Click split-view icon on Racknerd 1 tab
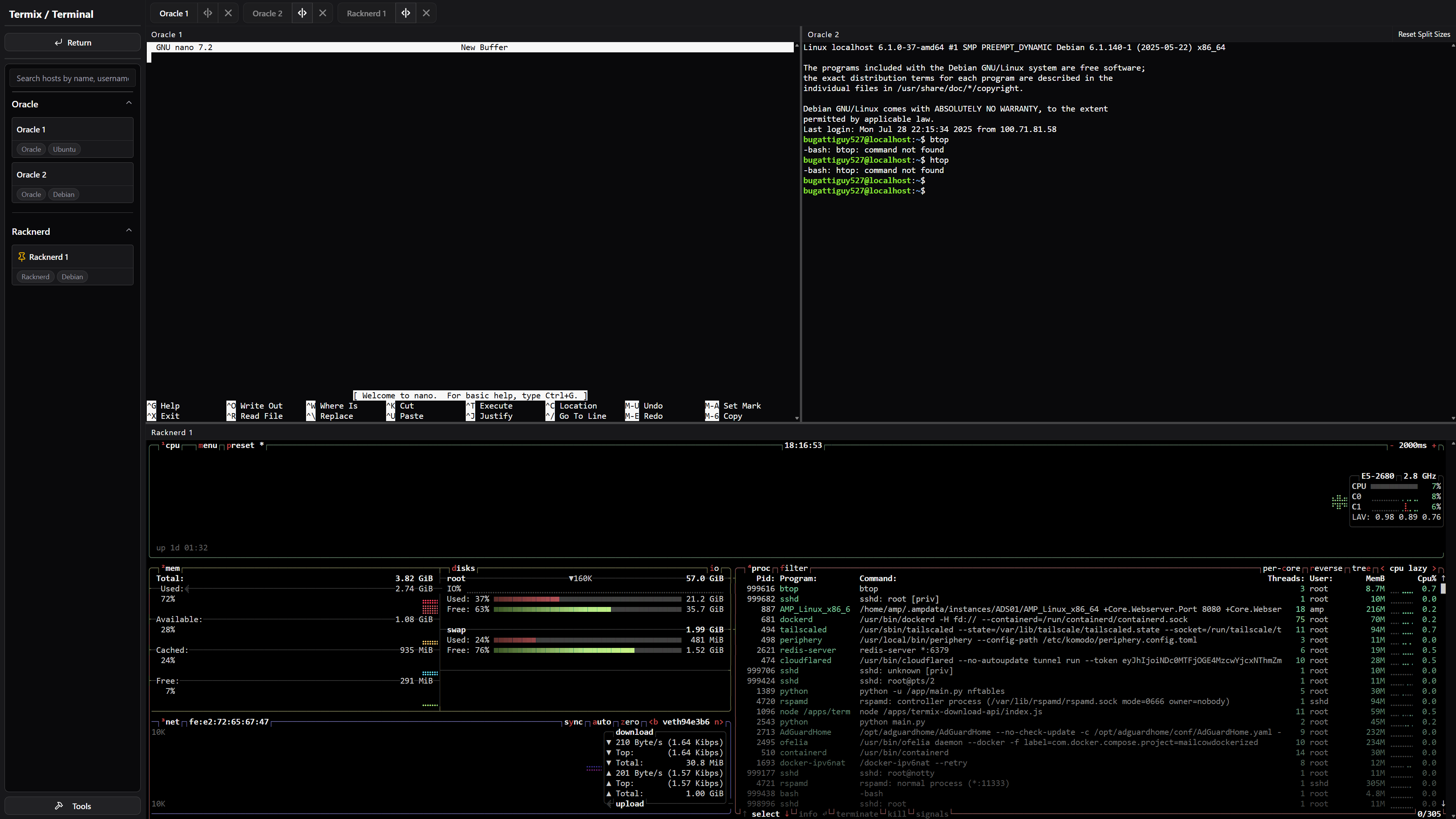1456x819 pixels. (405, 13)
